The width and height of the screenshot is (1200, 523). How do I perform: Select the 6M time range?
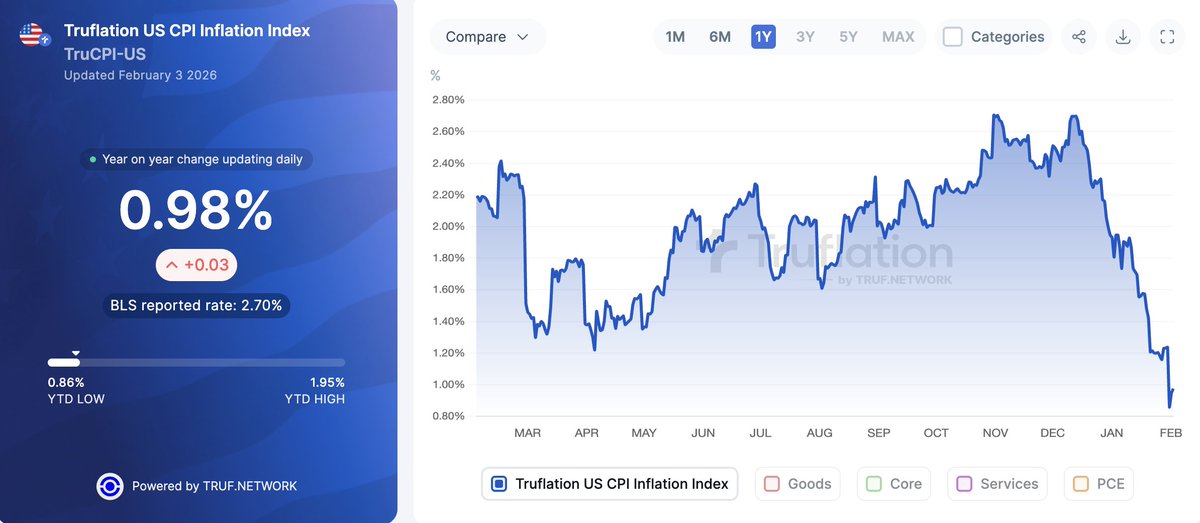720,37
